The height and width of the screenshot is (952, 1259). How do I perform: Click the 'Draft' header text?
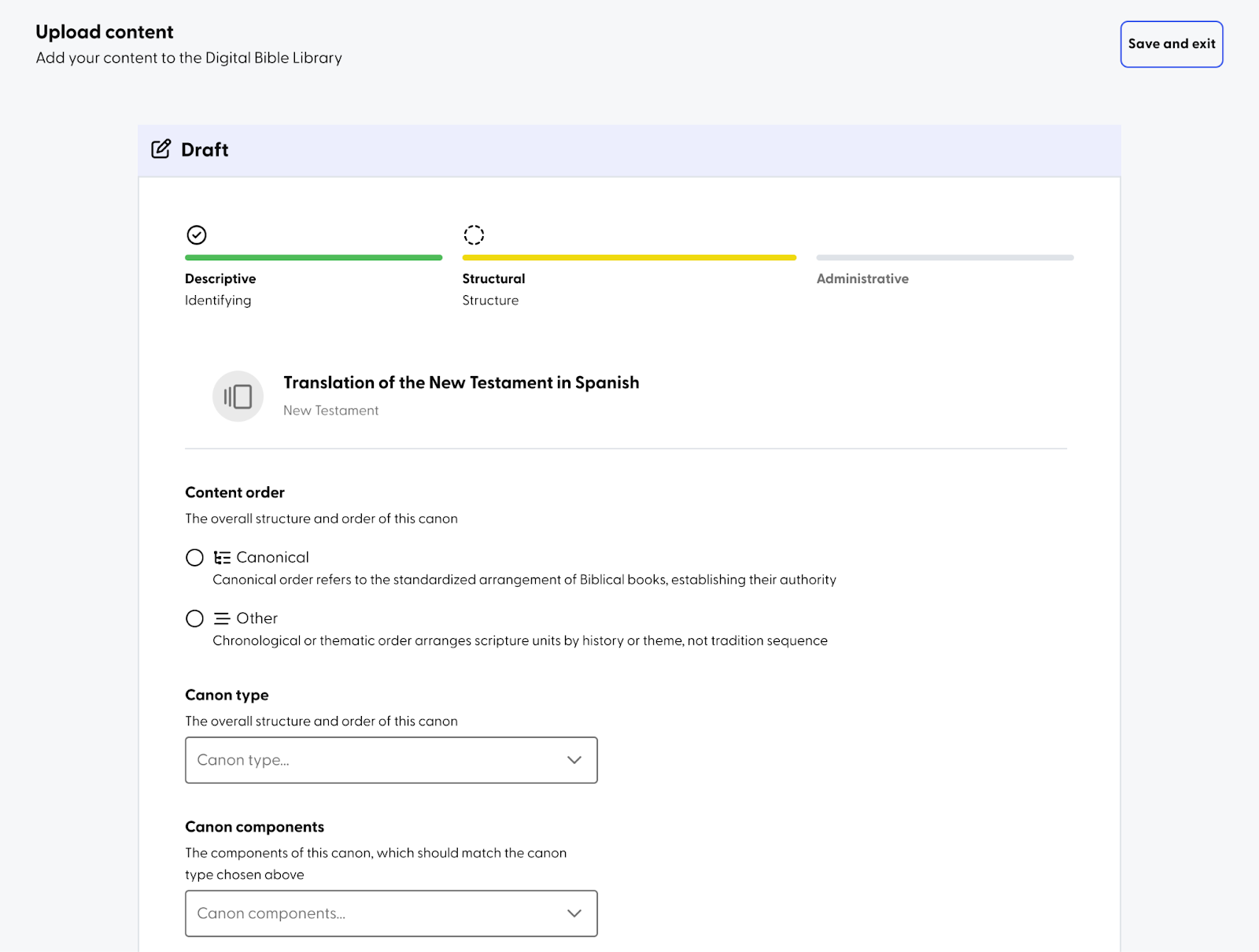point(205,149)
